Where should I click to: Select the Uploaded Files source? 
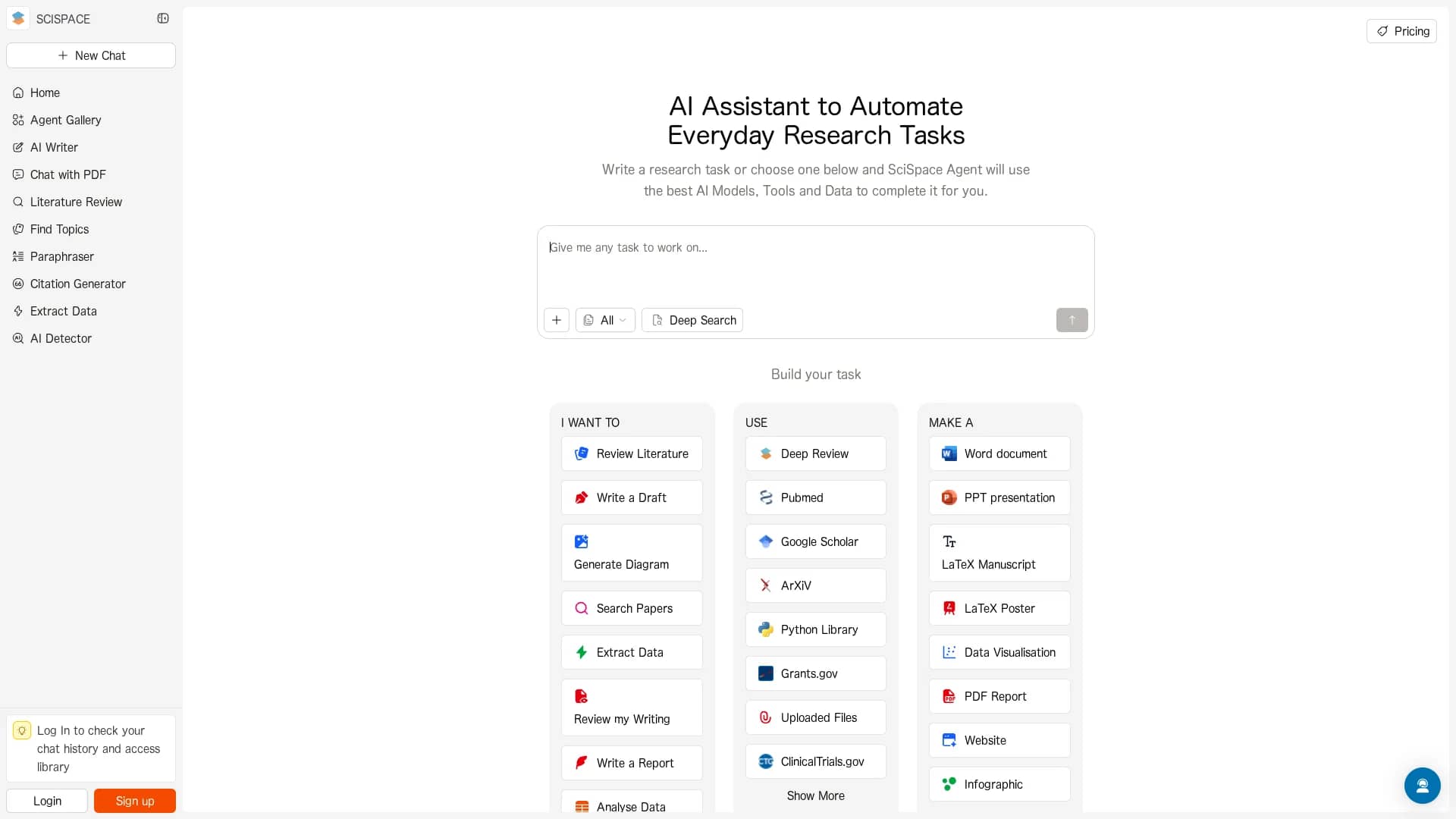816,717
